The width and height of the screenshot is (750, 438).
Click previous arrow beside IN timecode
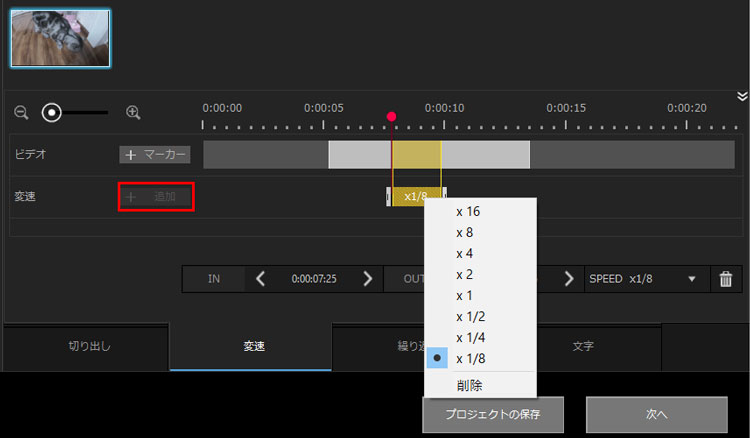pyautogui.click(x=261, y=279)
